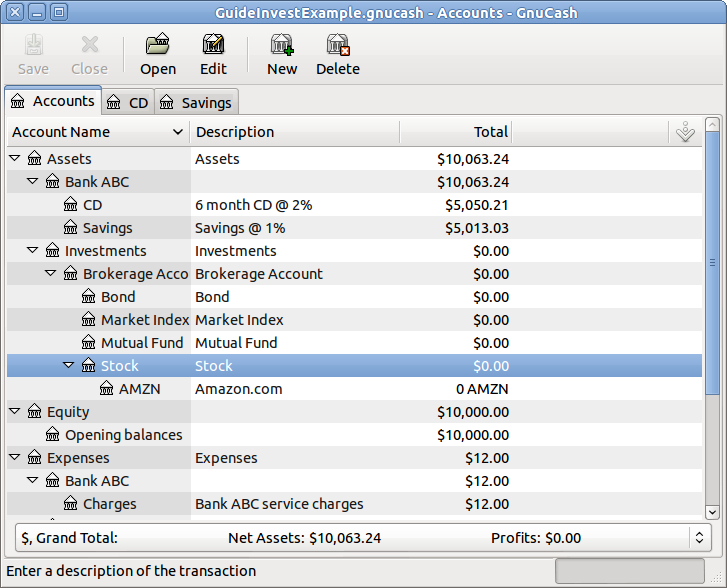
Task: Collapse the Investments account branch
Action: point(33,251)
